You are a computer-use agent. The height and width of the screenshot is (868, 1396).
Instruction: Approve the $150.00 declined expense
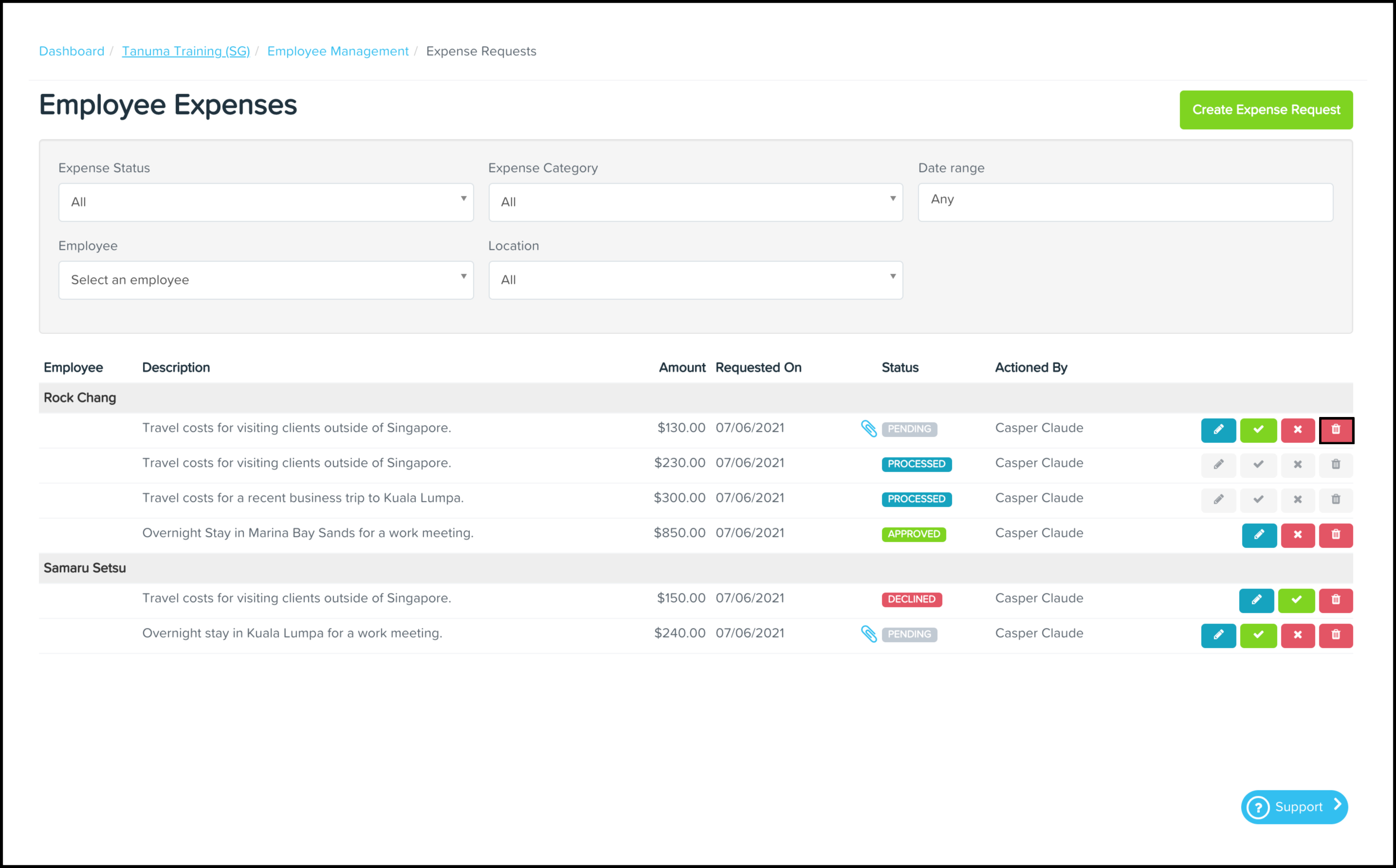click(x=1296, y=600)
